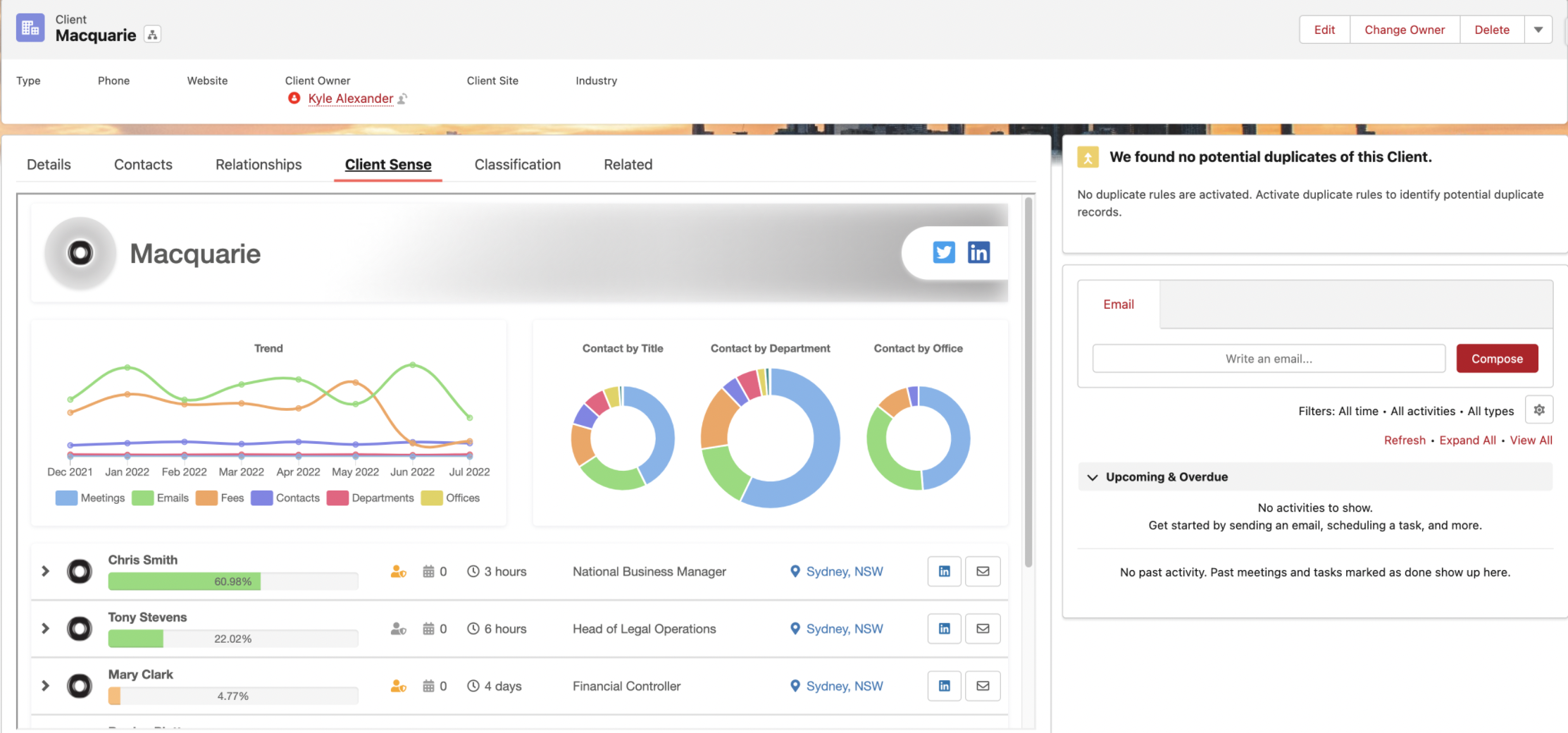Expand Mary Clark contact row
The height and width of the screenshot is (733, 1568).
(46, 685)
